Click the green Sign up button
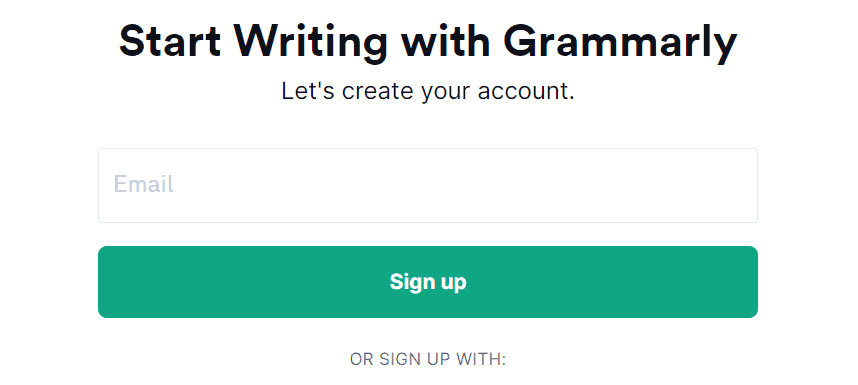Screen dimensions: 858x385 pos(428,282)
